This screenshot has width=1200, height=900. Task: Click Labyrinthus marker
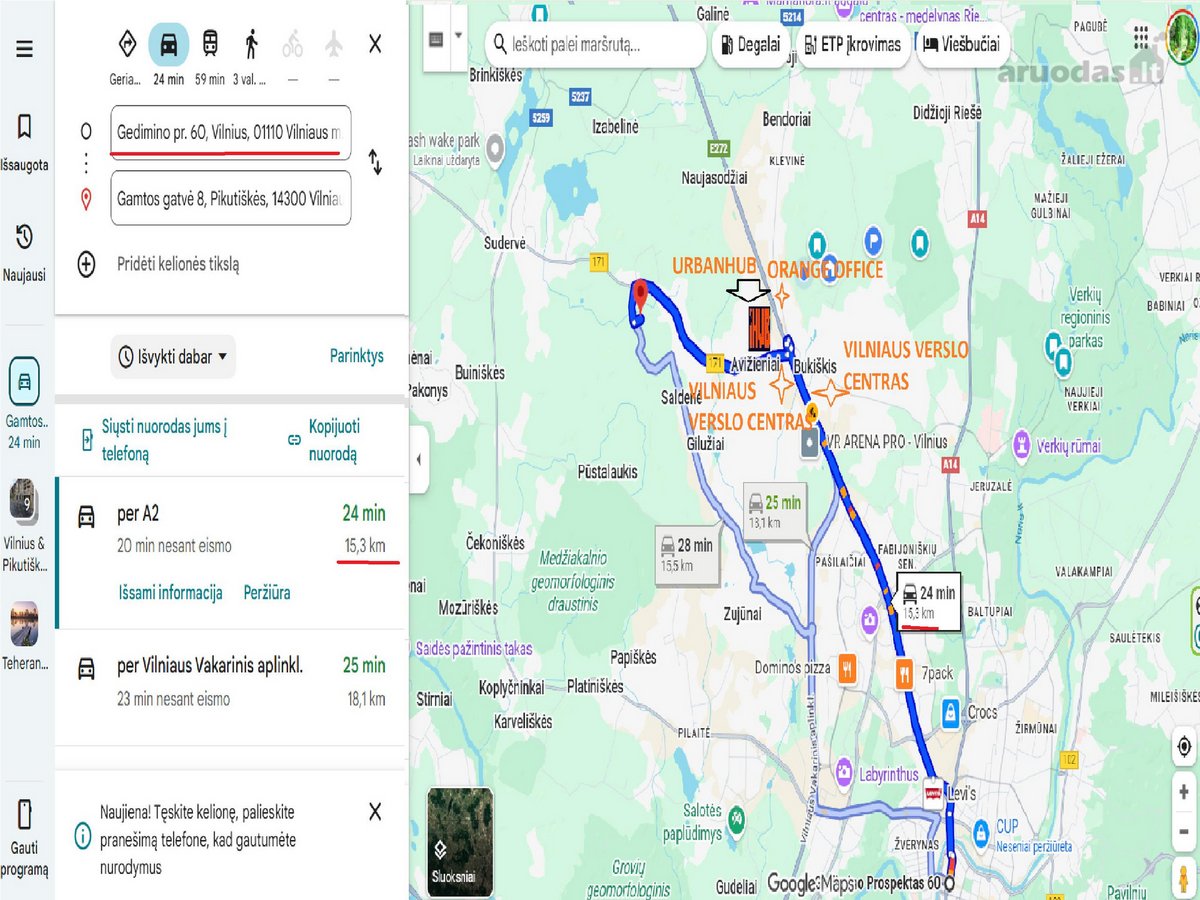click(x=845, y=773)
